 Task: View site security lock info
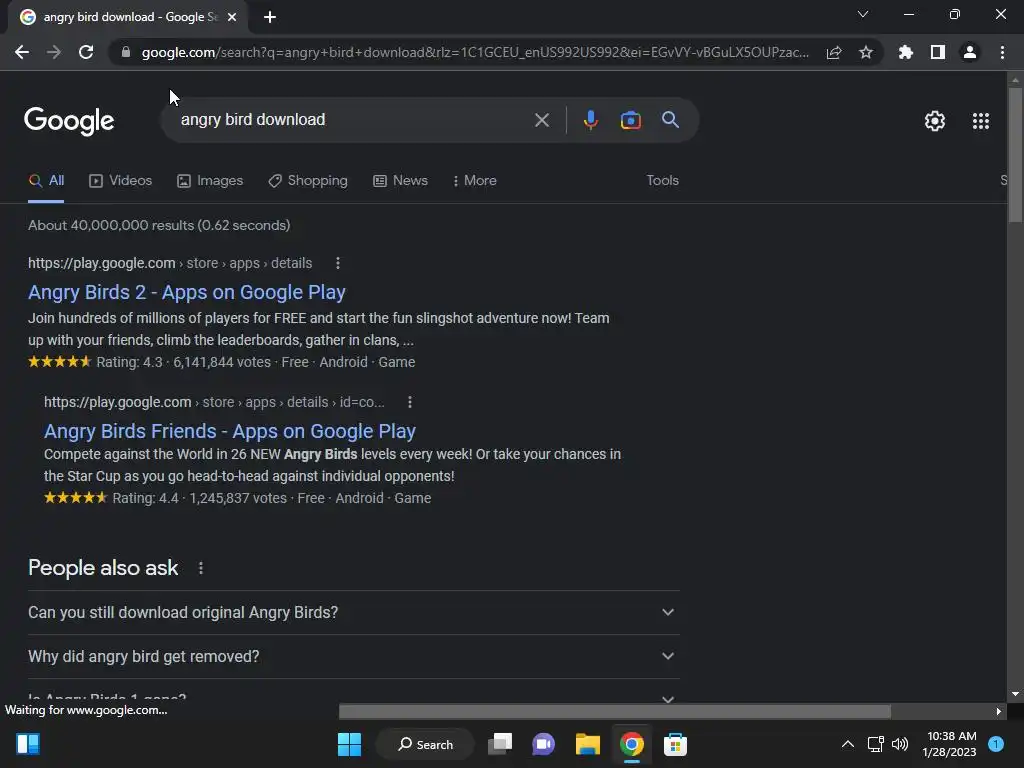click(x=126, y=52)
